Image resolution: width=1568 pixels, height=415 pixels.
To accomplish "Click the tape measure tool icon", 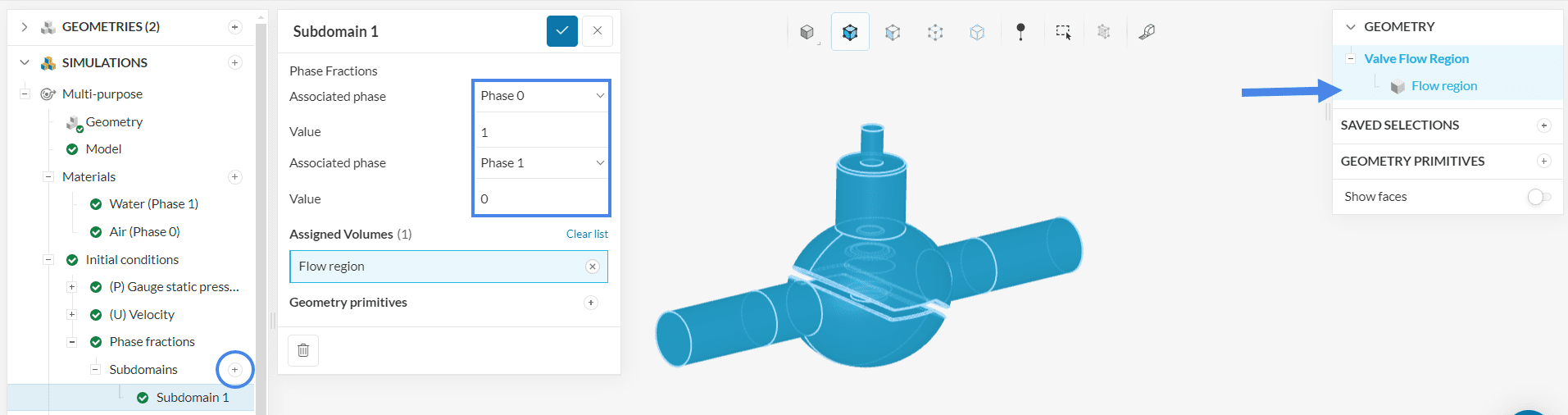I will pos(1147,32).
